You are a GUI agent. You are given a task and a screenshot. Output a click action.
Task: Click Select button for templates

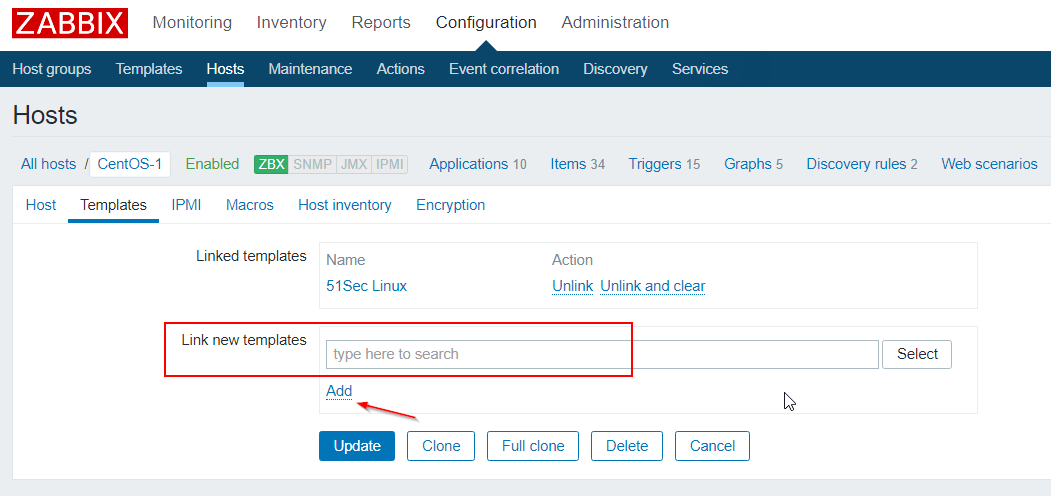(917, 354)
